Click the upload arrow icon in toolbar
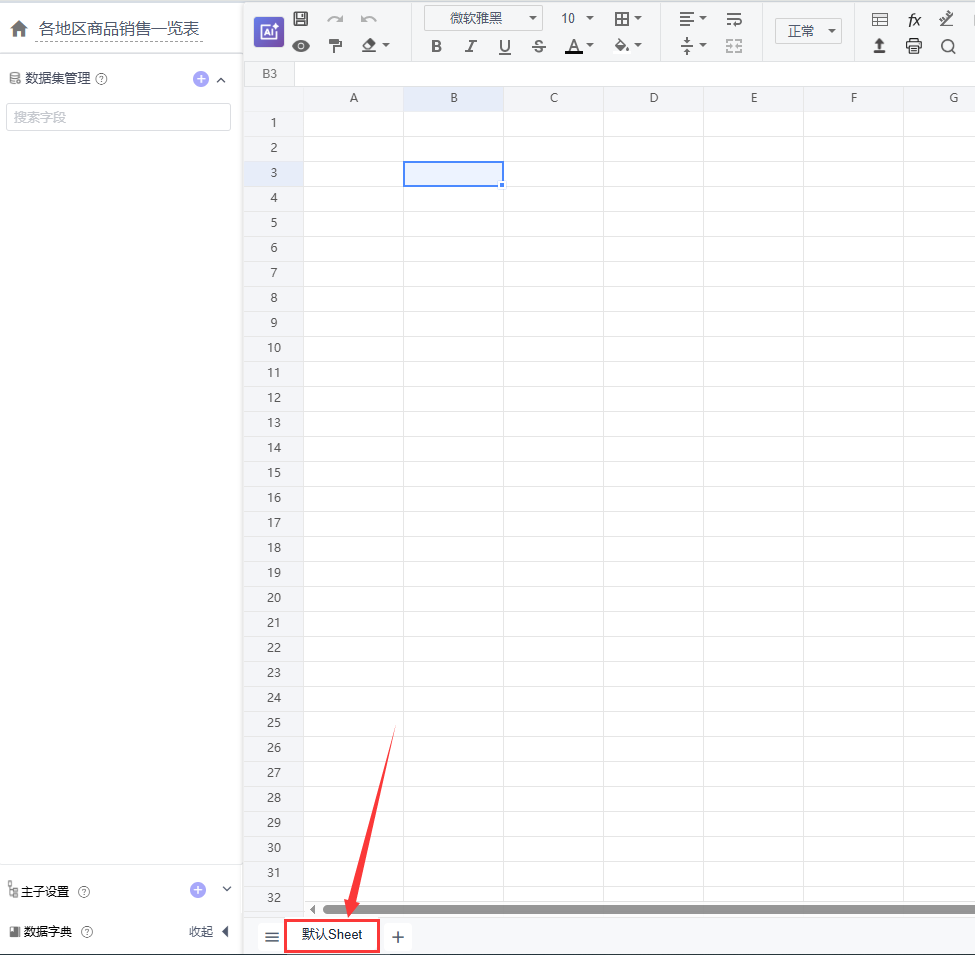Image resolution: width=975 pixels, height=955 pixels. coord(880,45)
